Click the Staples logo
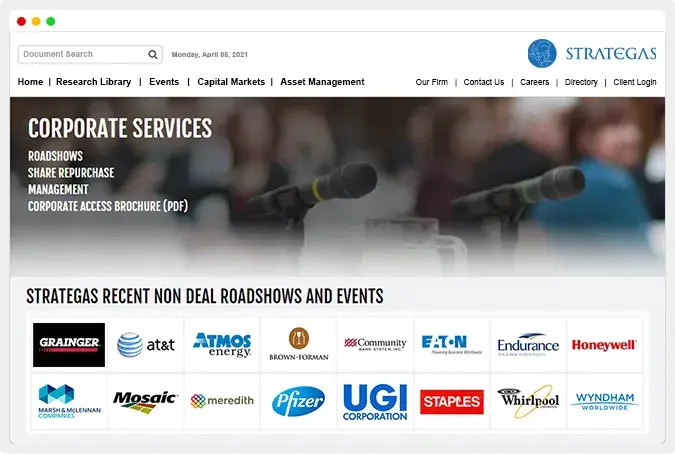This screenshot has width=675, height=454. click(x=452, y=402)
